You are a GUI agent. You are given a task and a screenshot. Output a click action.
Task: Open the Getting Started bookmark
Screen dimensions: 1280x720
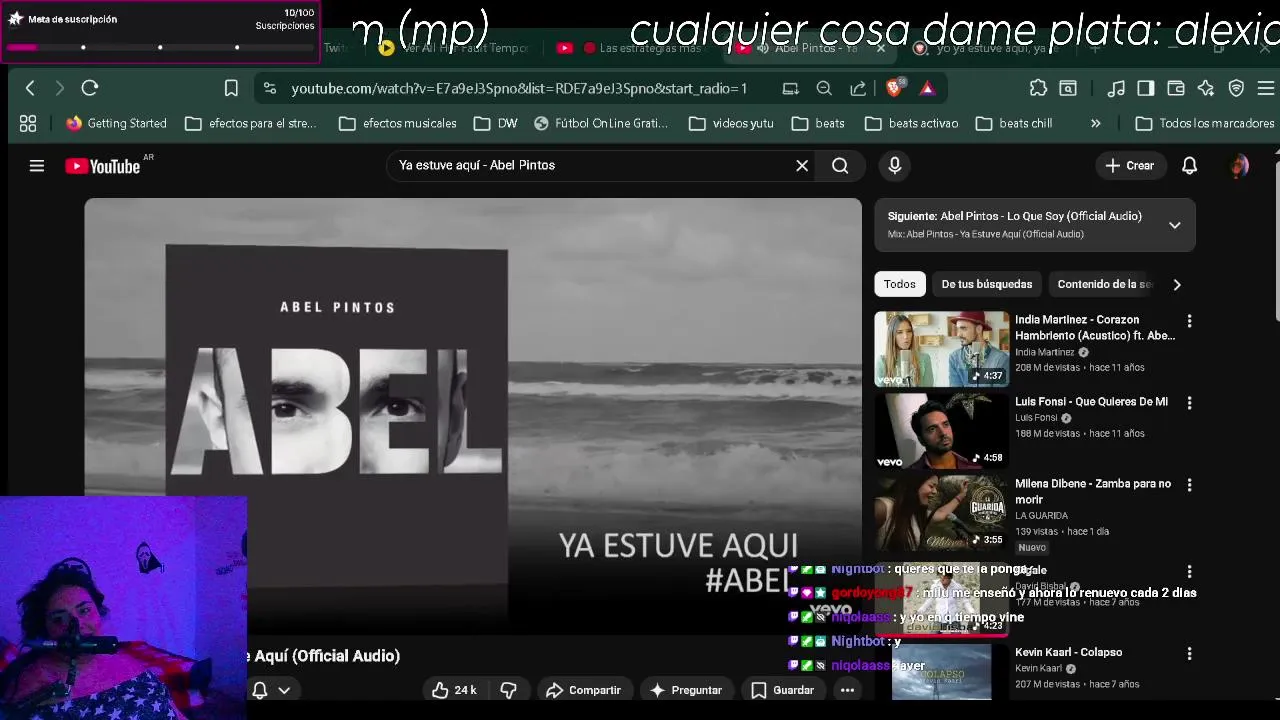click(x=116, y=123)
